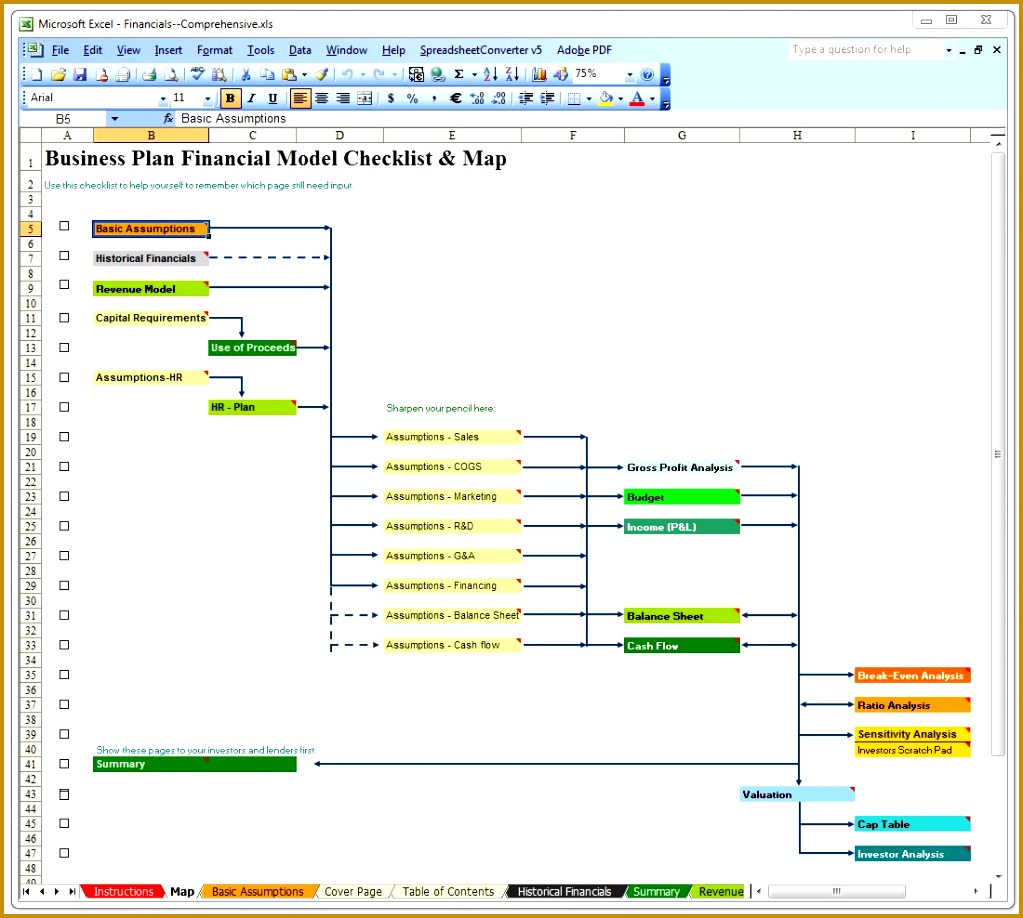Toggle bold formatting off

tap(229, 98)
